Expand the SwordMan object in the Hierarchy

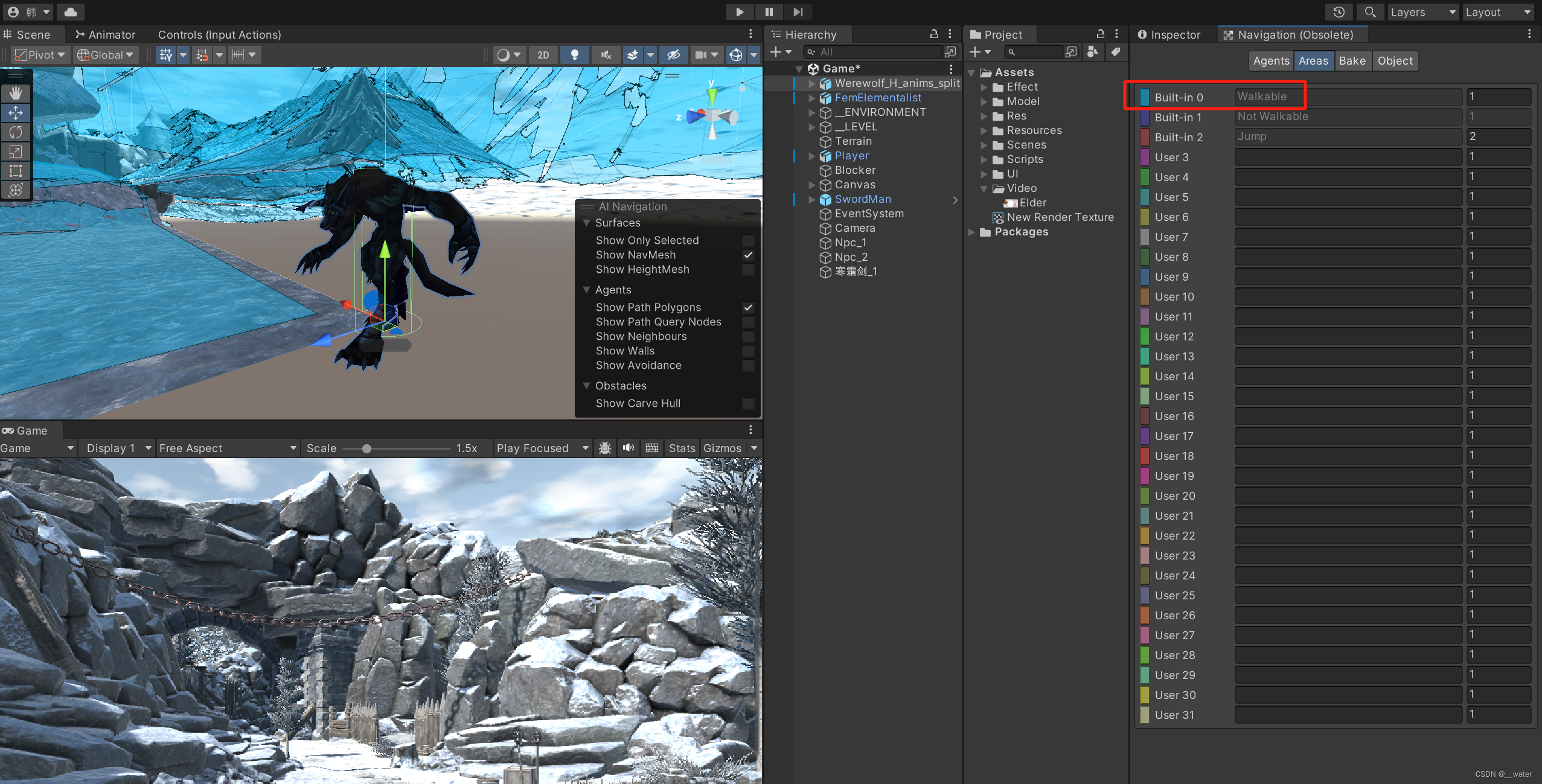point(811,199)
